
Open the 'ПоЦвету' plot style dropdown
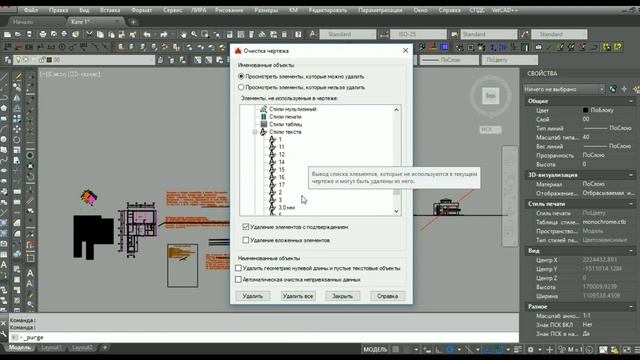[510, 60]
